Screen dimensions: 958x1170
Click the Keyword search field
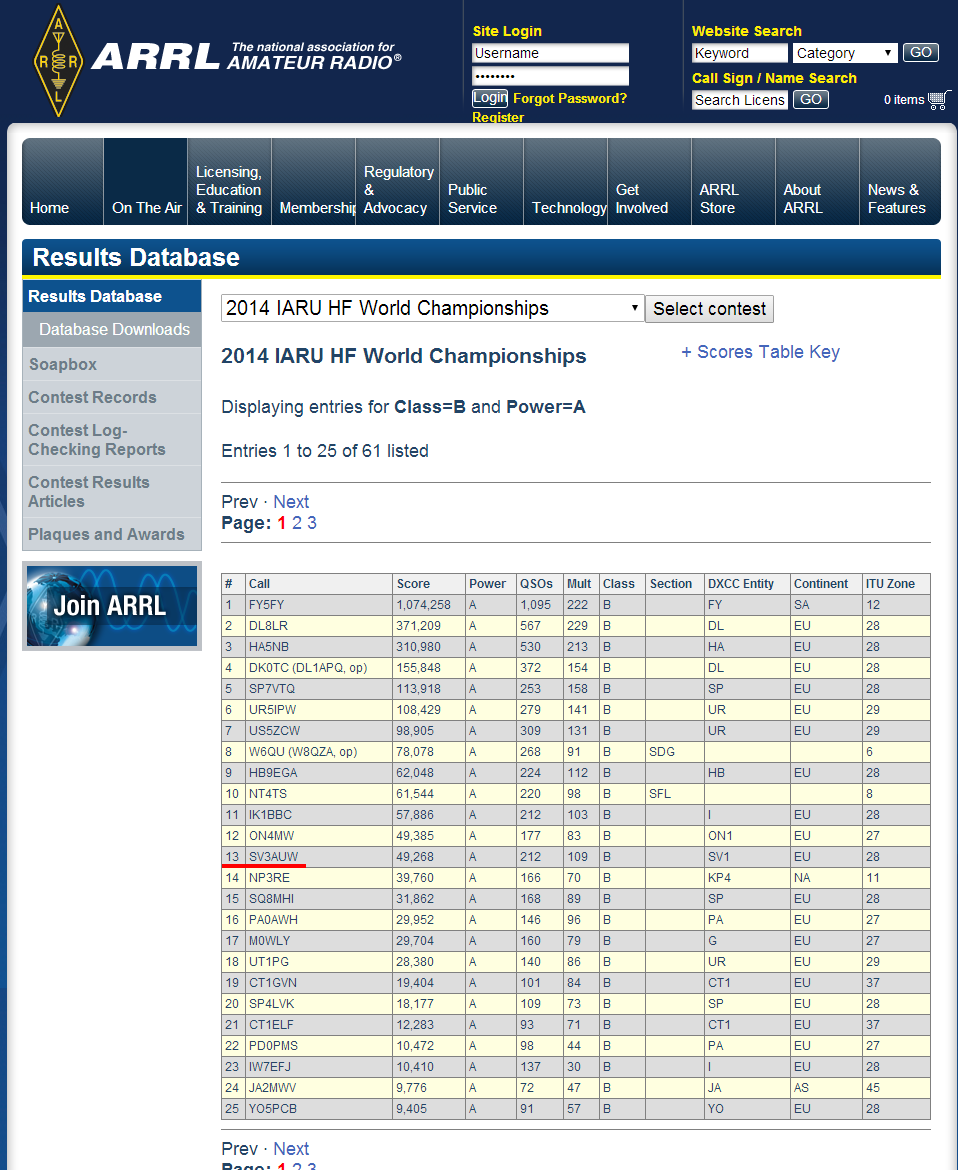[739, 53]
